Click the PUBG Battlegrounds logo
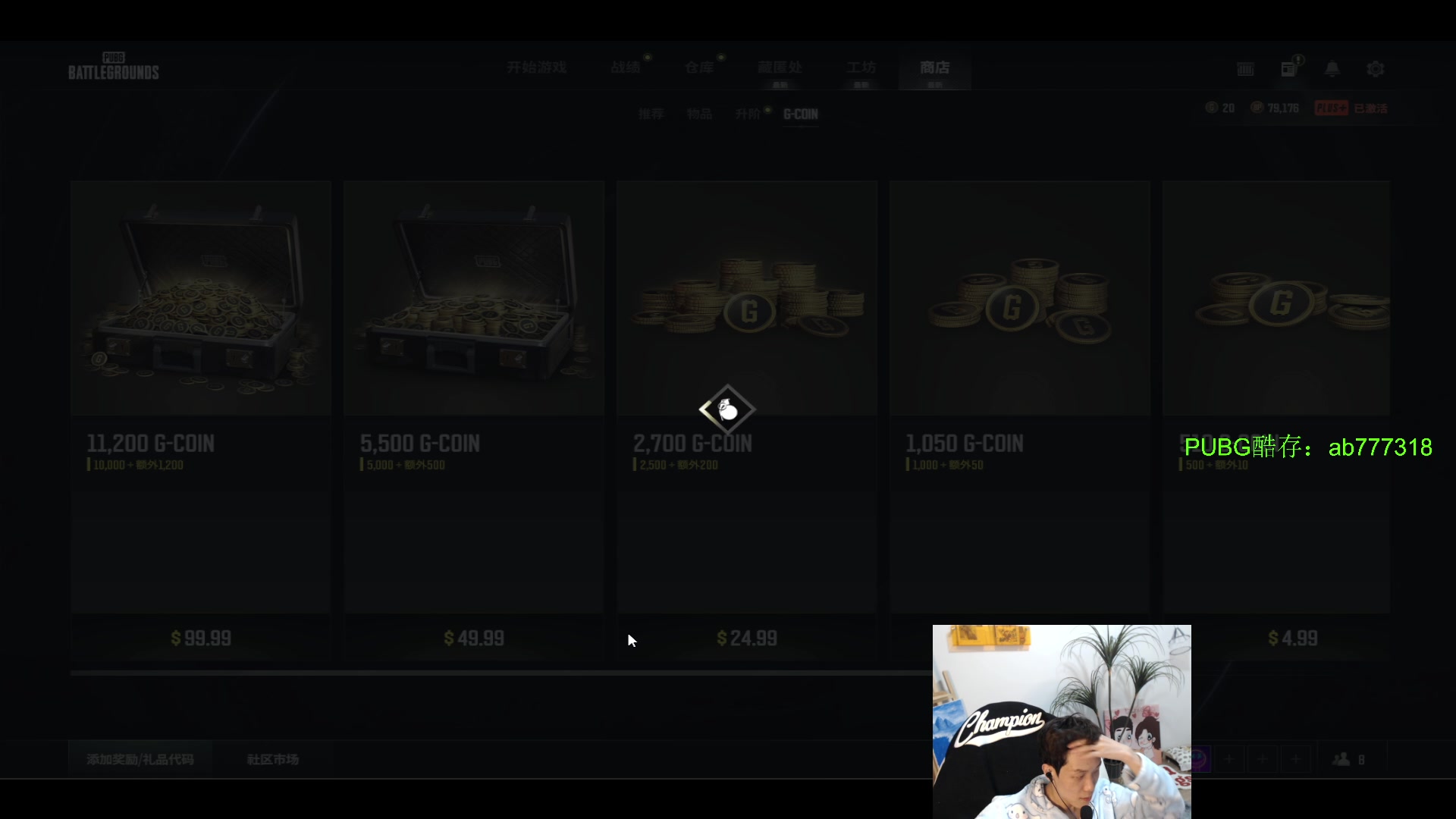Image resolution: width=1456 pixels, height=819 pixels. tap(114, 67)
